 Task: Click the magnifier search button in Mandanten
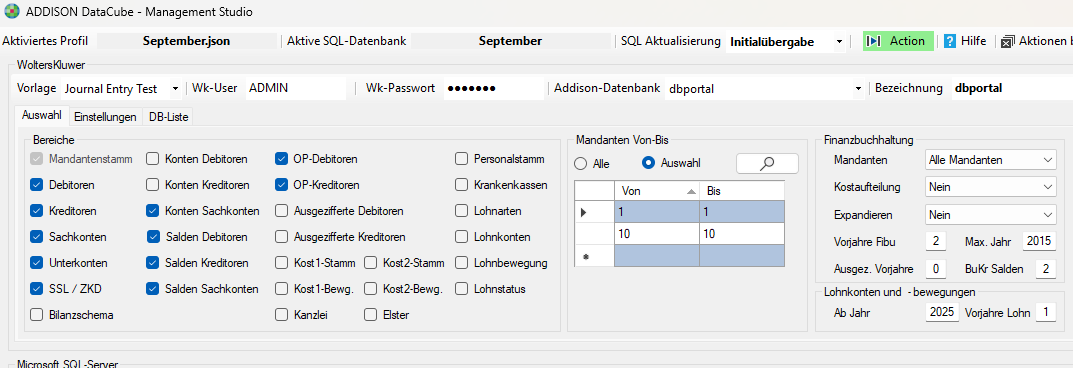click(767, 163)
